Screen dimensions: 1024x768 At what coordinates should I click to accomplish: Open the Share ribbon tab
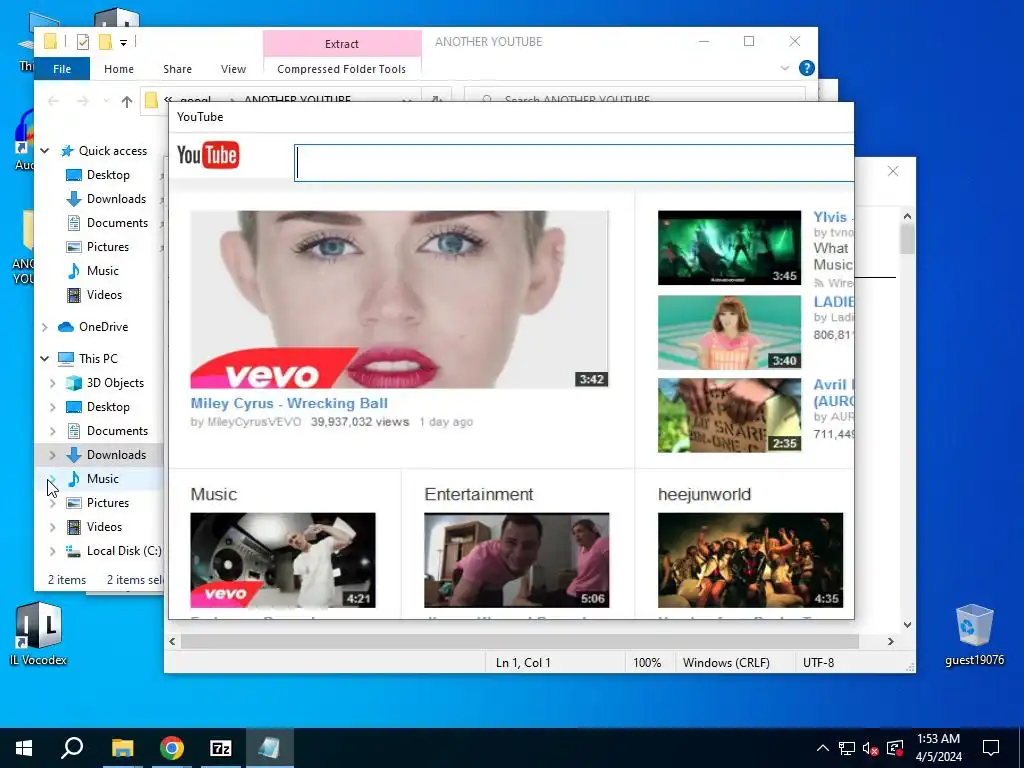point(178,69)
